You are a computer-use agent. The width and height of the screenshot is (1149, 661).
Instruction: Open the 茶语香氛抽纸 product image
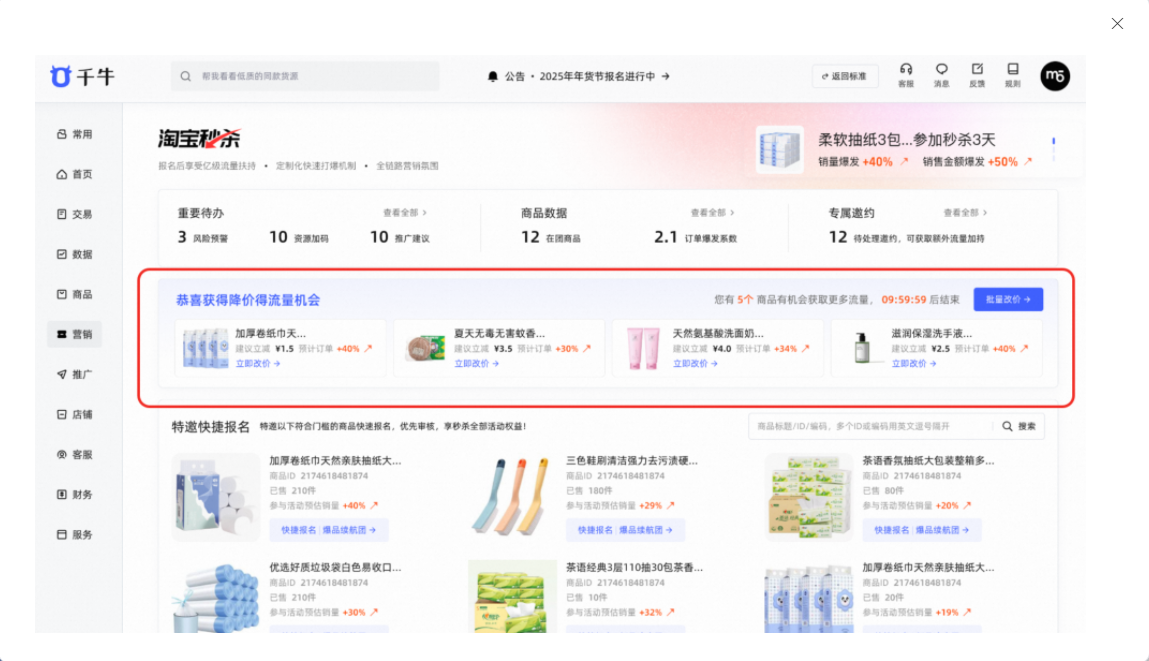coord(809,497)
